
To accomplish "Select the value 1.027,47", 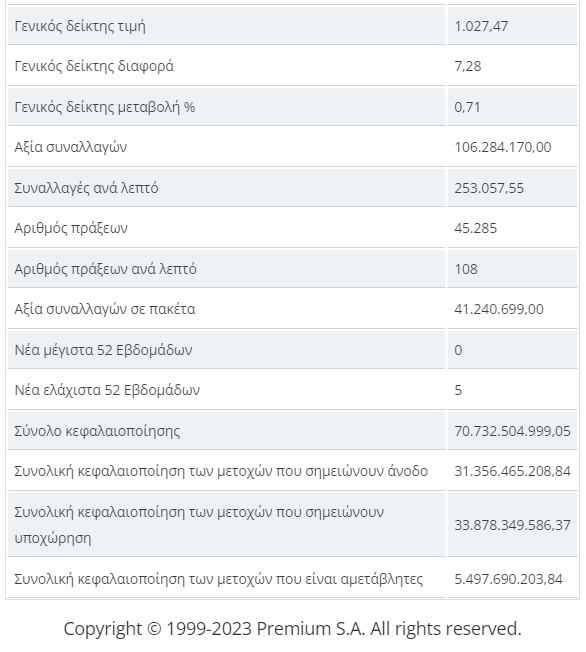I will click(481, 26).
